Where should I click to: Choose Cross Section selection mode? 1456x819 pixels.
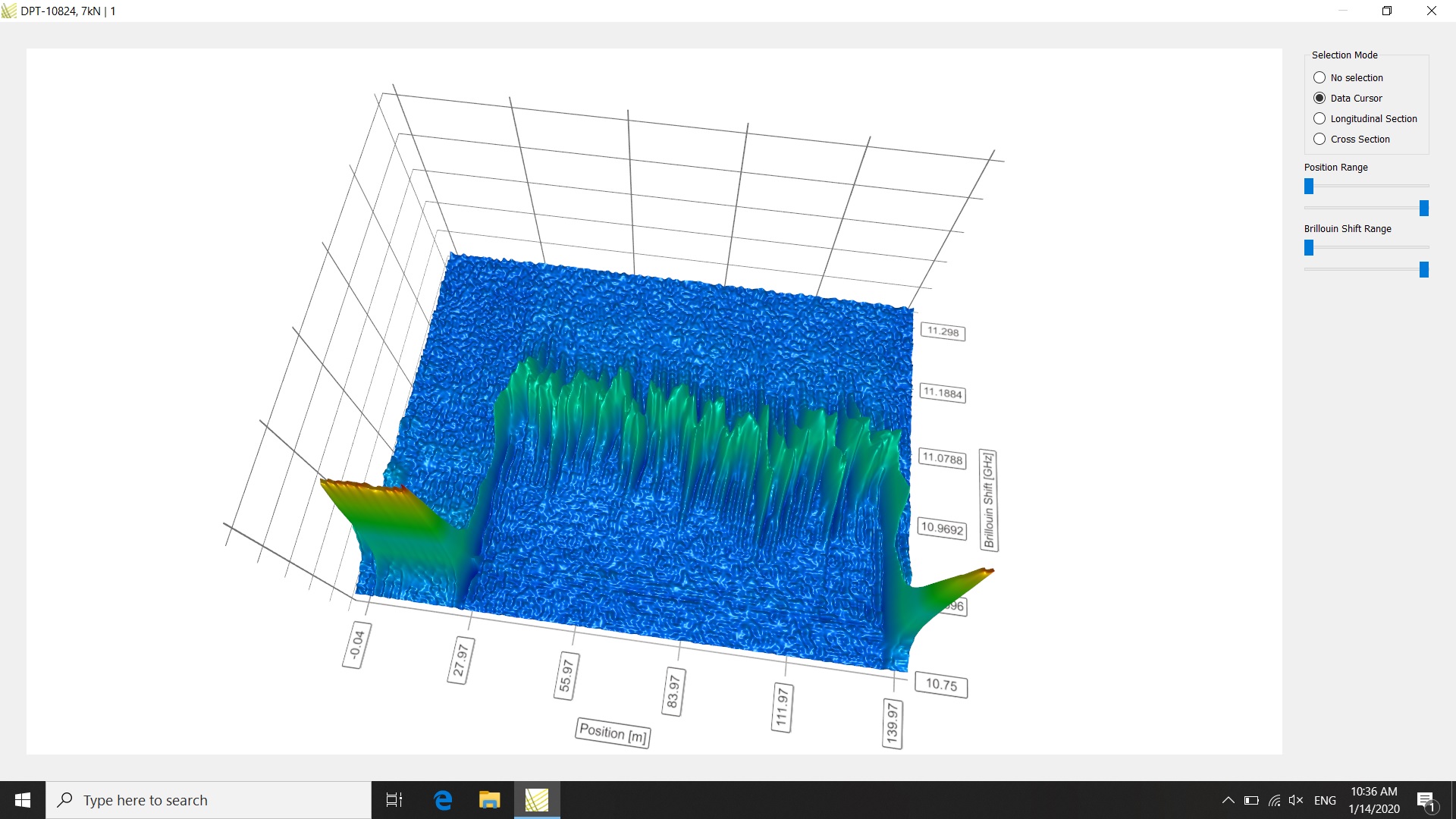click(1319, 139)
